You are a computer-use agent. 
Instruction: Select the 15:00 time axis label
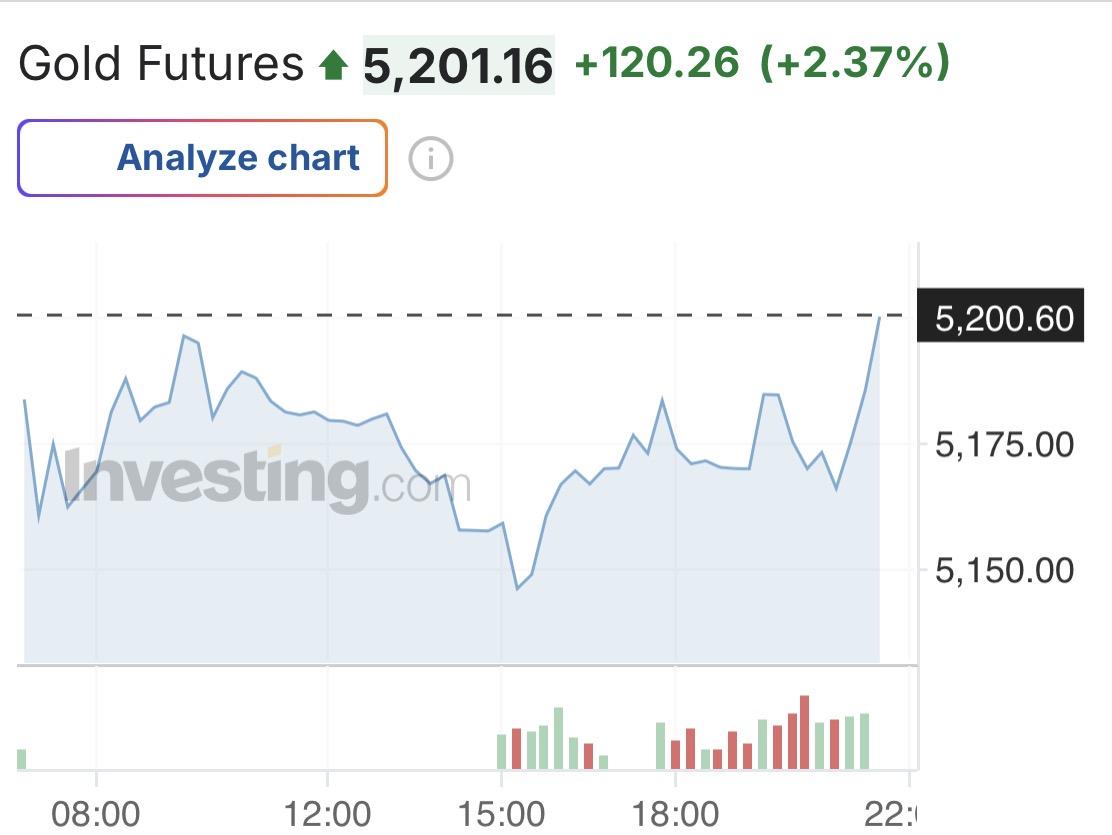pyautogui.click(x=501, y=814)
